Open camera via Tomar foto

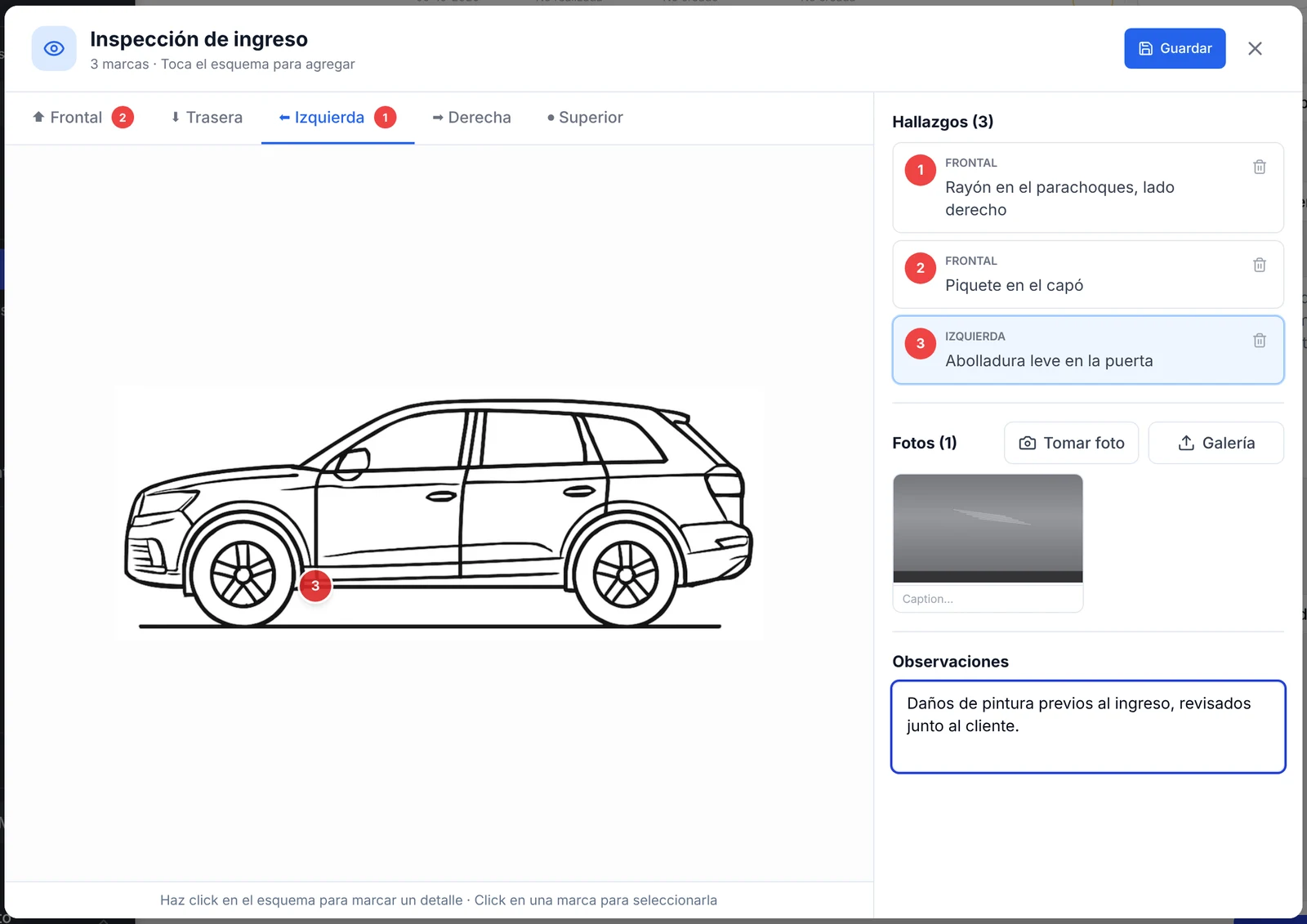(x=1071, y=443)
